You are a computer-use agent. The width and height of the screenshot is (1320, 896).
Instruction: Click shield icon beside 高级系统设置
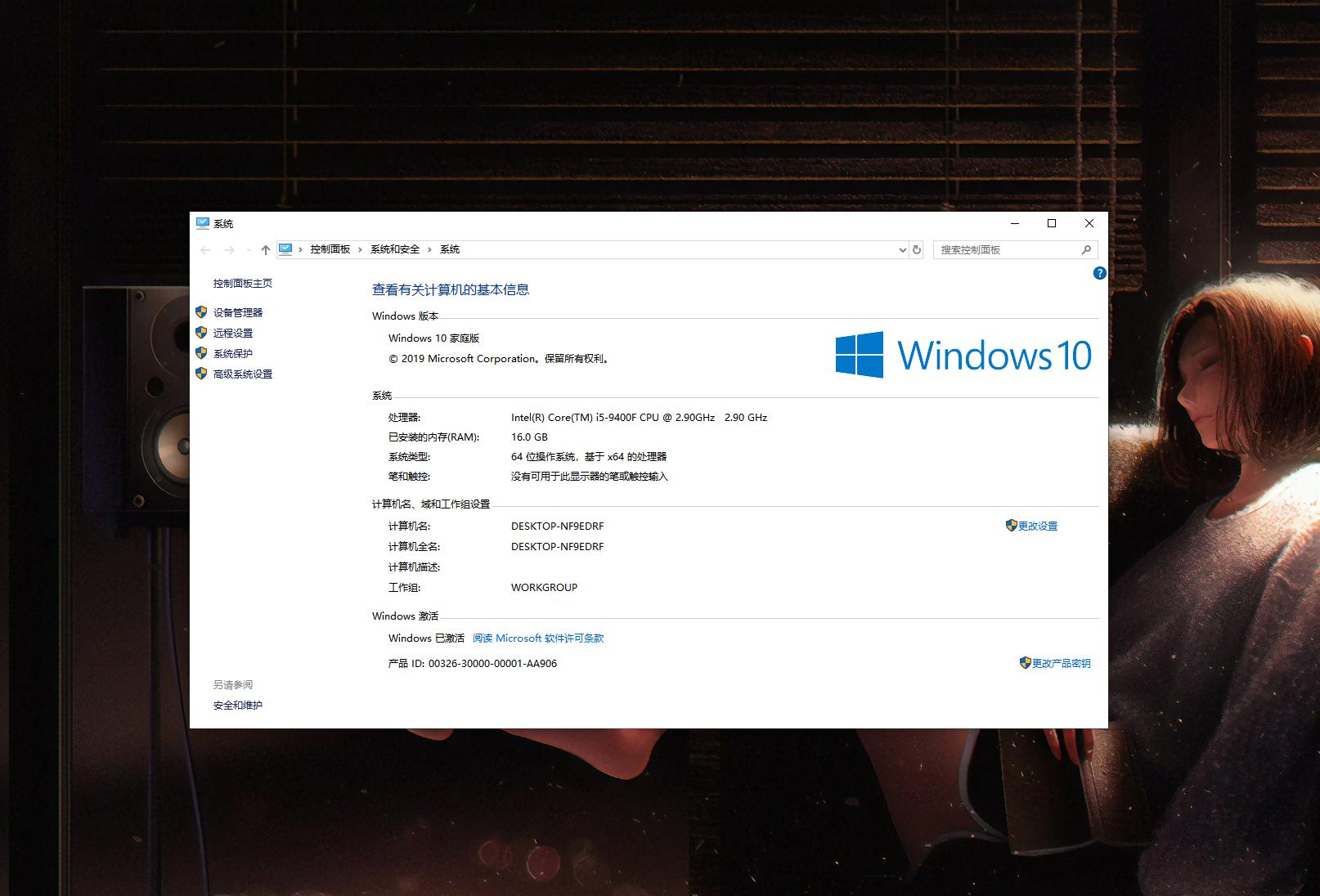pyautogui.click(x=201, y=374)
